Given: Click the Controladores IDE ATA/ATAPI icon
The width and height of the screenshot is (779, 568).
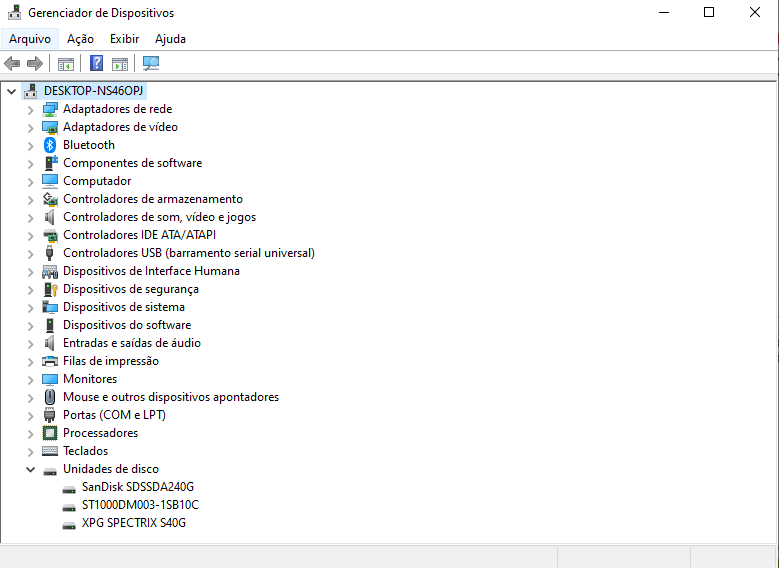Looking at the screenshot, I should (50, 235).
